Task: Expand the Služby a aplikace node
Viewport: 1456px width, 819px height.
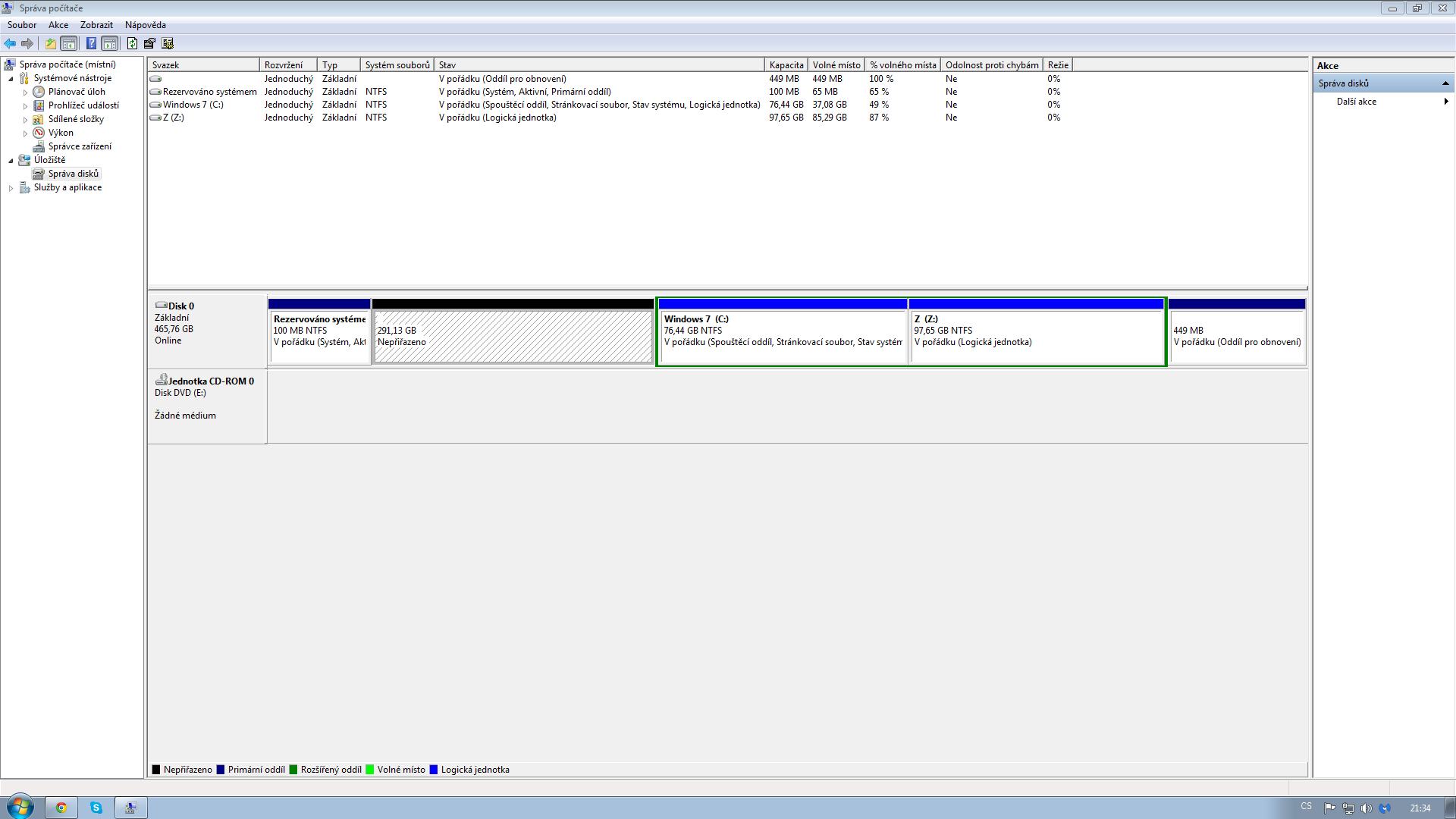Action: tap(11, 188)
